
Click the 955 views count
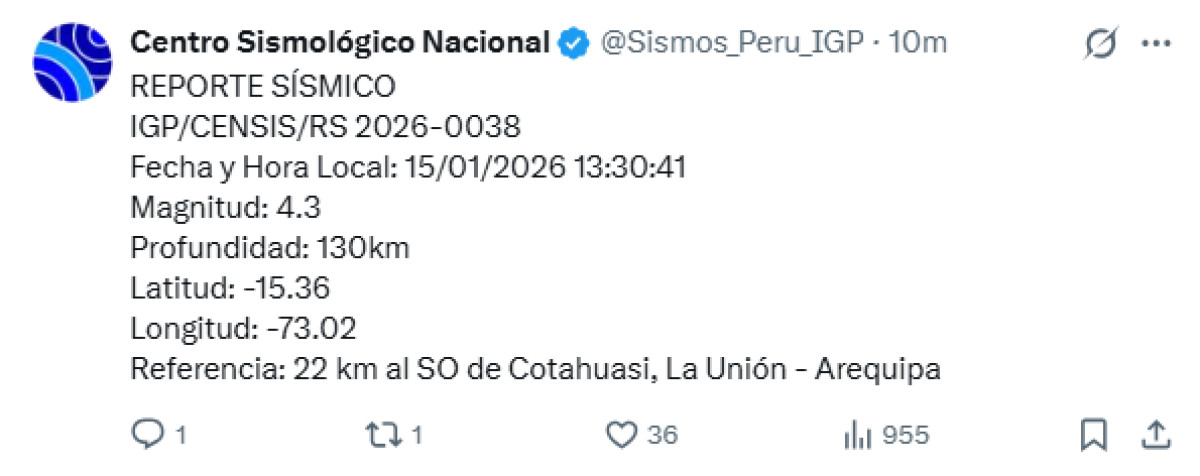(x=906, y=435)
